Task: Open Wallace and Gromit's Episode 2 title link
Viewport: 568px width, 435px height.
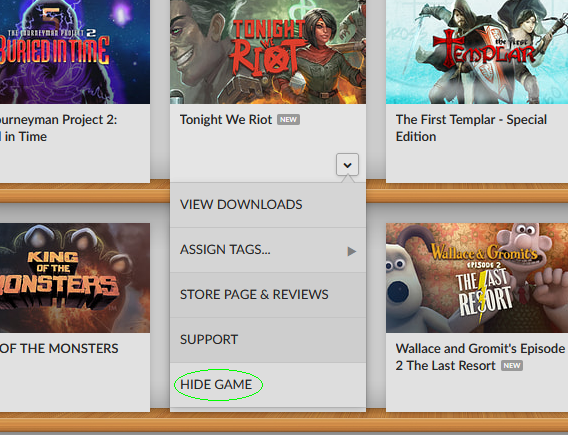Action: point(480,357)
